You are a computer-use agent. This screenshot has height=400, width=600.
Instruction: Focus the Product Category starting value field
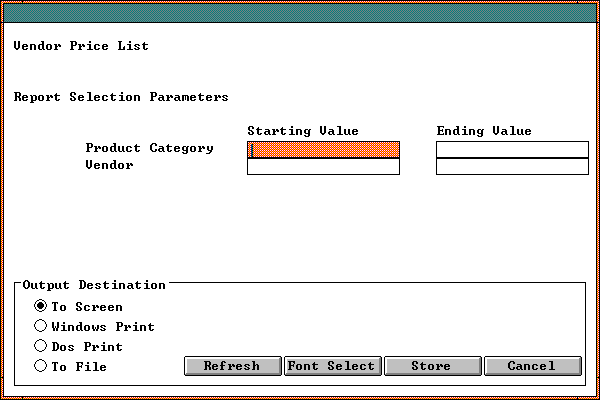[323, 149]
